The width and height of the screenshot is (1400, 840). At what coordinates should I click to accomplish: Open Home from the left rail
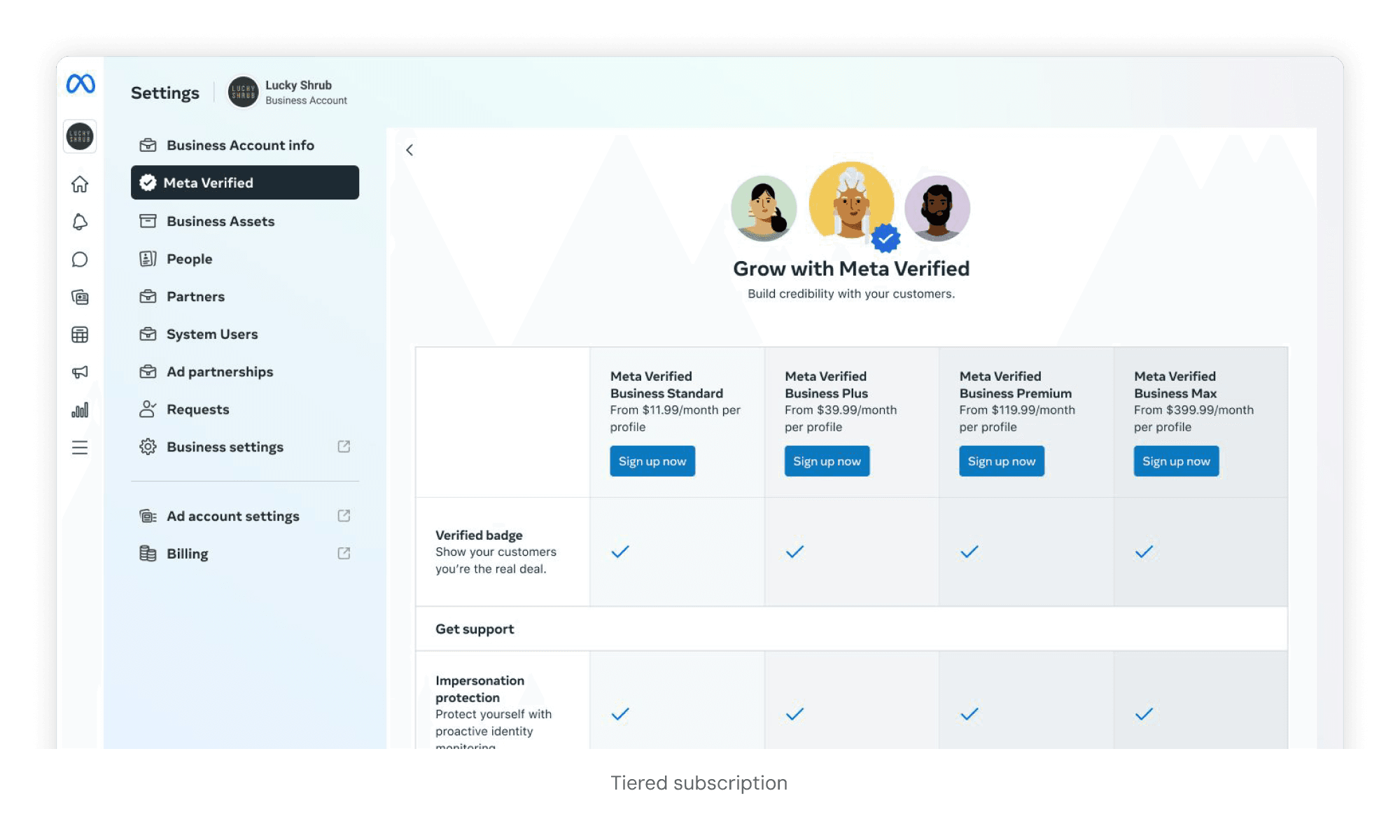pyautogui.click(x=80, y=184)
